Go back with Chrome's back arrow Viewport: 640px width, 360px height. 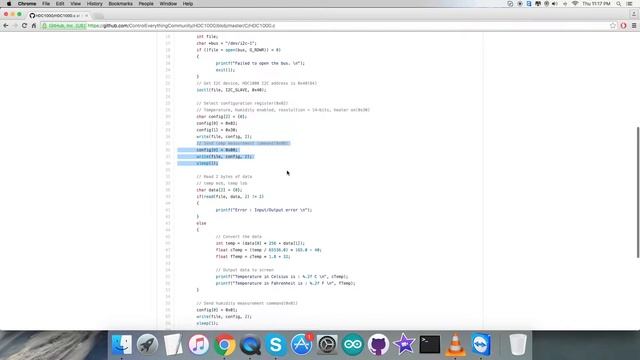point(6,26)
